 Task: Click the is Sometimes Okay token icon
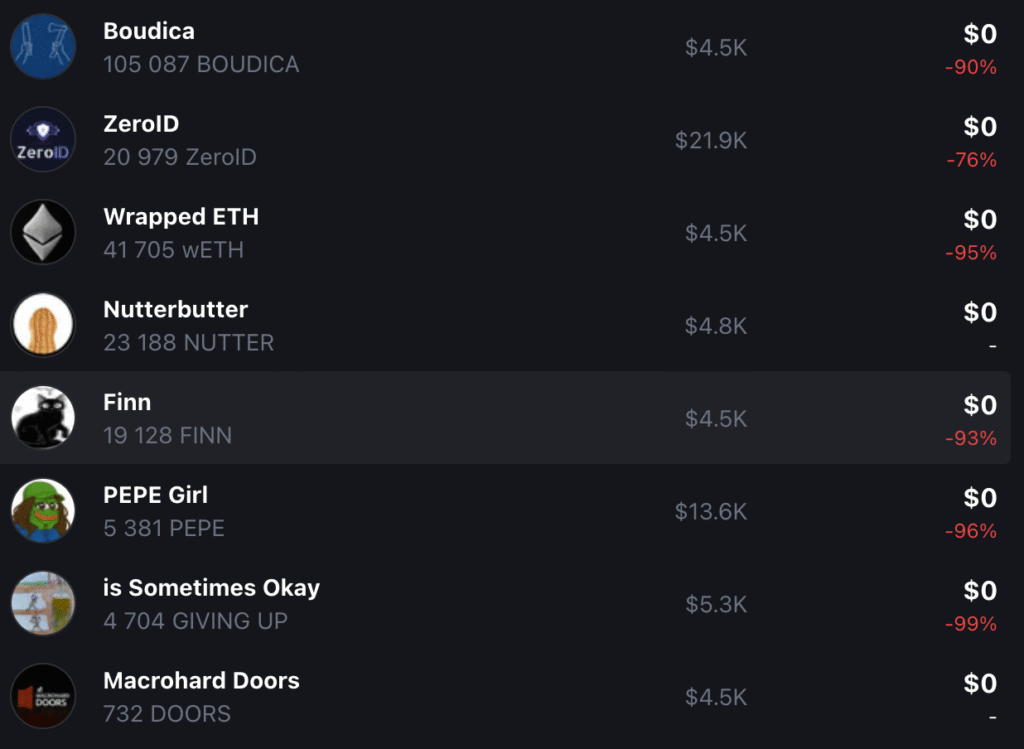coord(43,604)
